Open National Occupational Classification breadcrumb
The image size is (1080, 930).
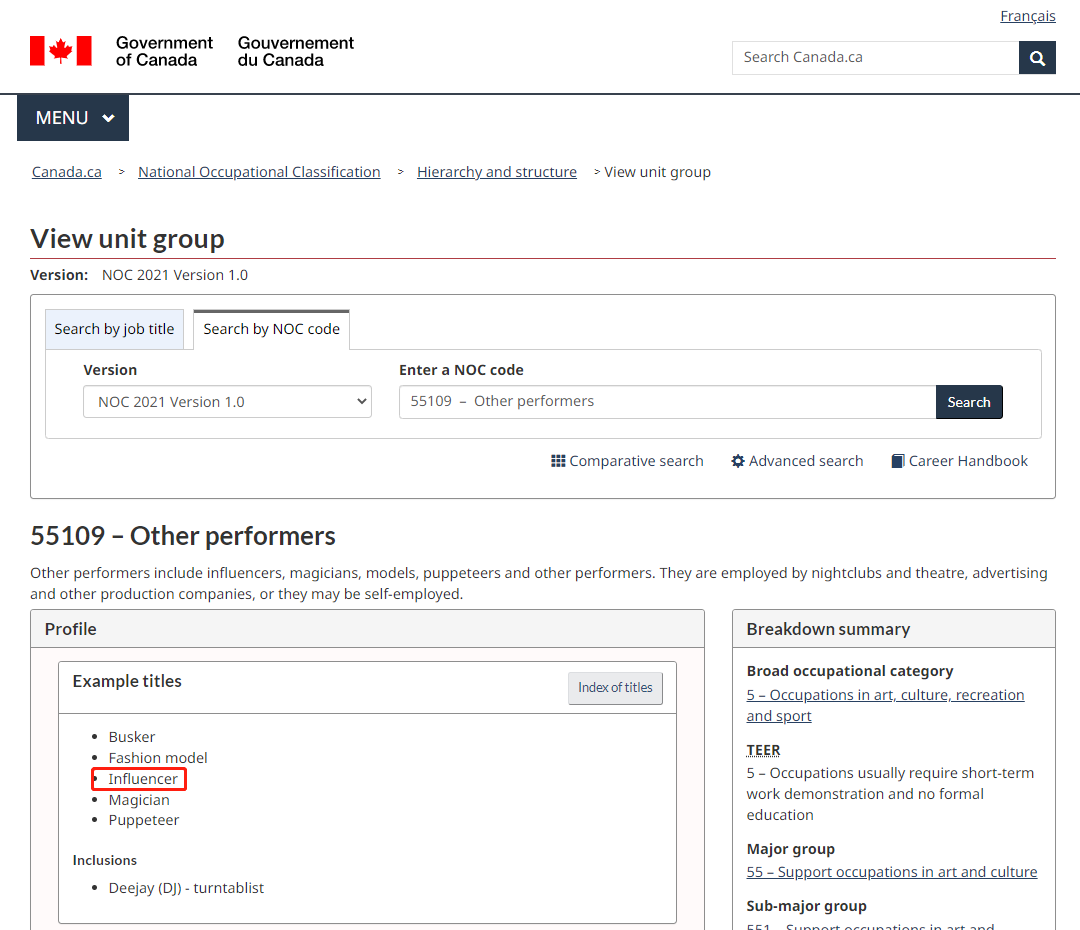pyautogui.click(x=259, y=172)
